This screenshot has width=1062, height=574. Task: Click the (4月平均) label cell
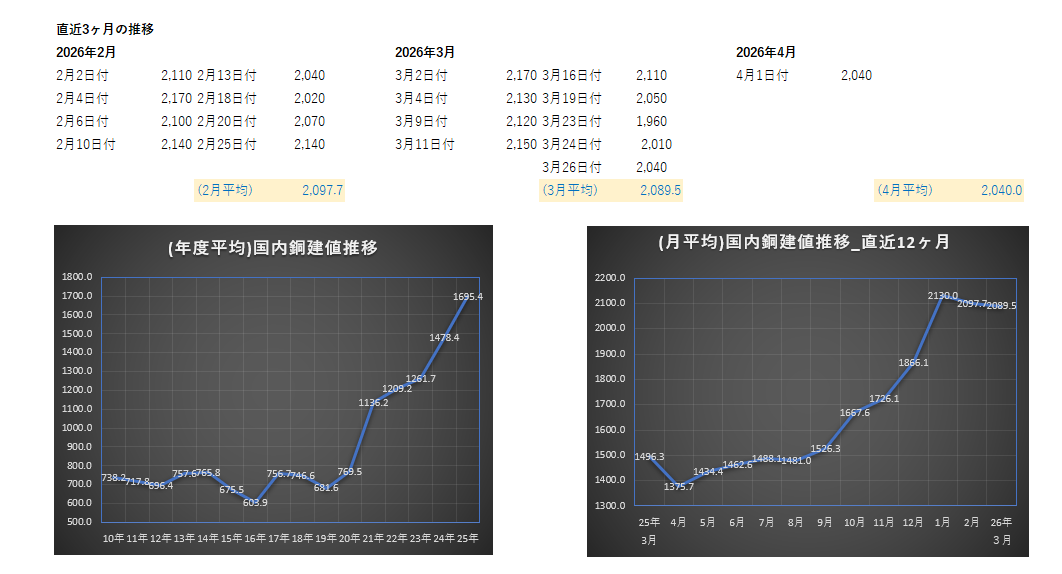click(904, 190)
